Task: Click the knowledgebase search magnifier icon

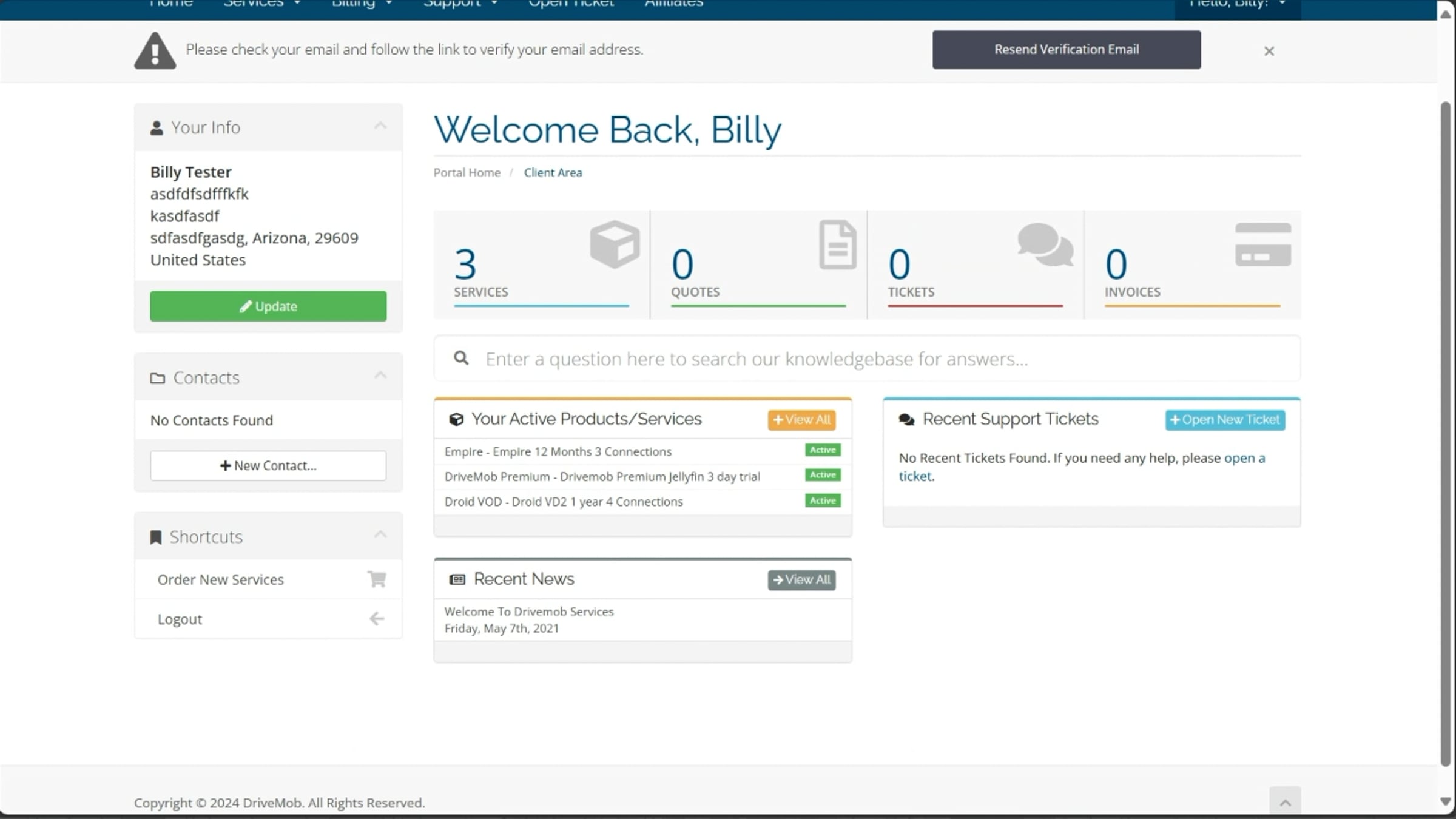Action: click(461, 359)
